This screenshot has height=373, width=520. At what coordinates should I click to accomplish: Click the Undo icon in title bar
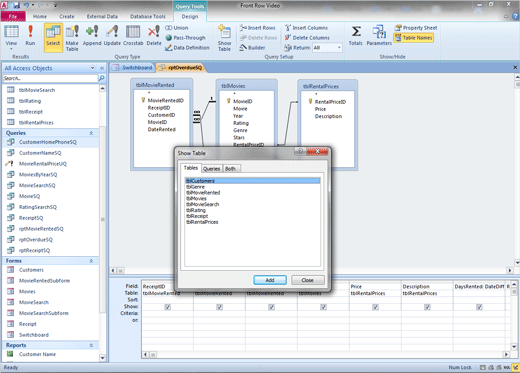click(26, 5)
